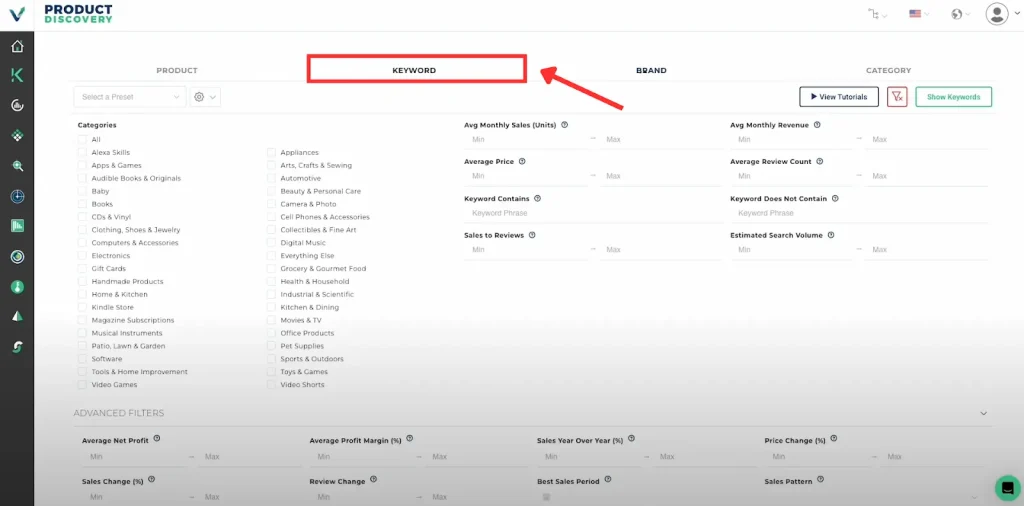
Task: Click the white pyramid sidebar icon
Action: 18,317
